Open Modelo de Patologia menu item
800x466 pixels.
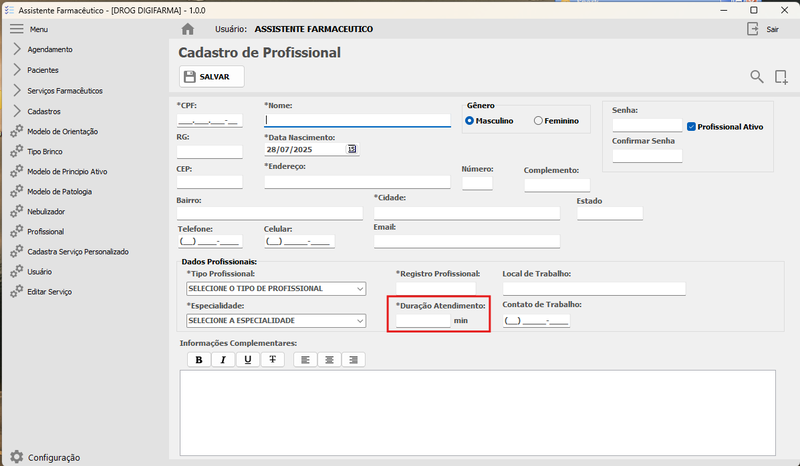pos(60,191)
